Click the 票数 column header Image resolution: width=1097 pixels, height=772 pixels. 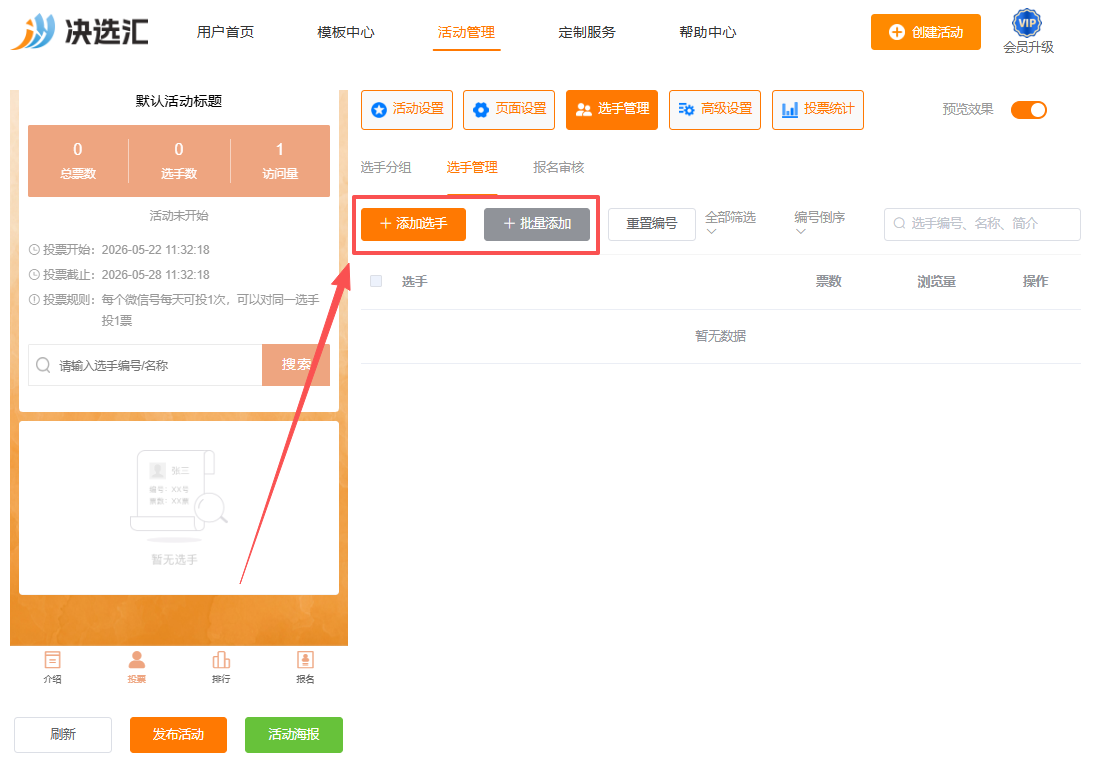click(828, 281)
